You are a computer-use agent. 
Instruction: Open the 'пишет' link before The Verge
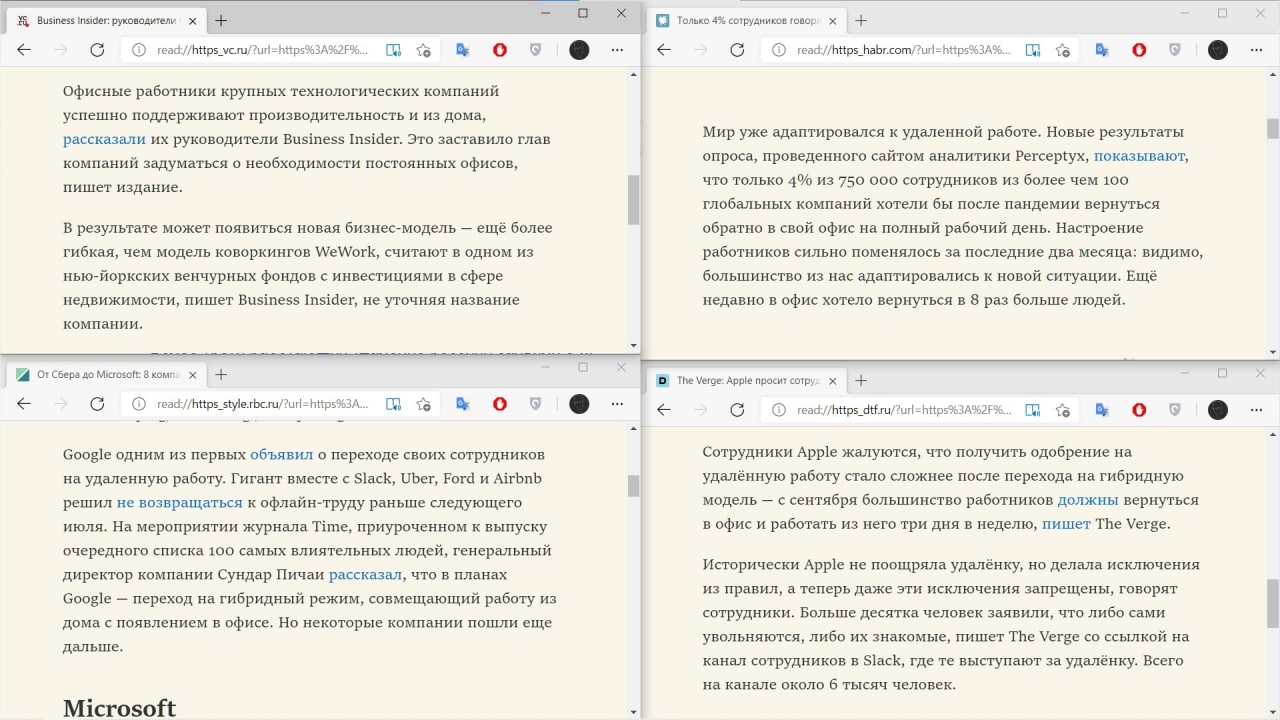pyautogui.click(x=1066, y=524)
